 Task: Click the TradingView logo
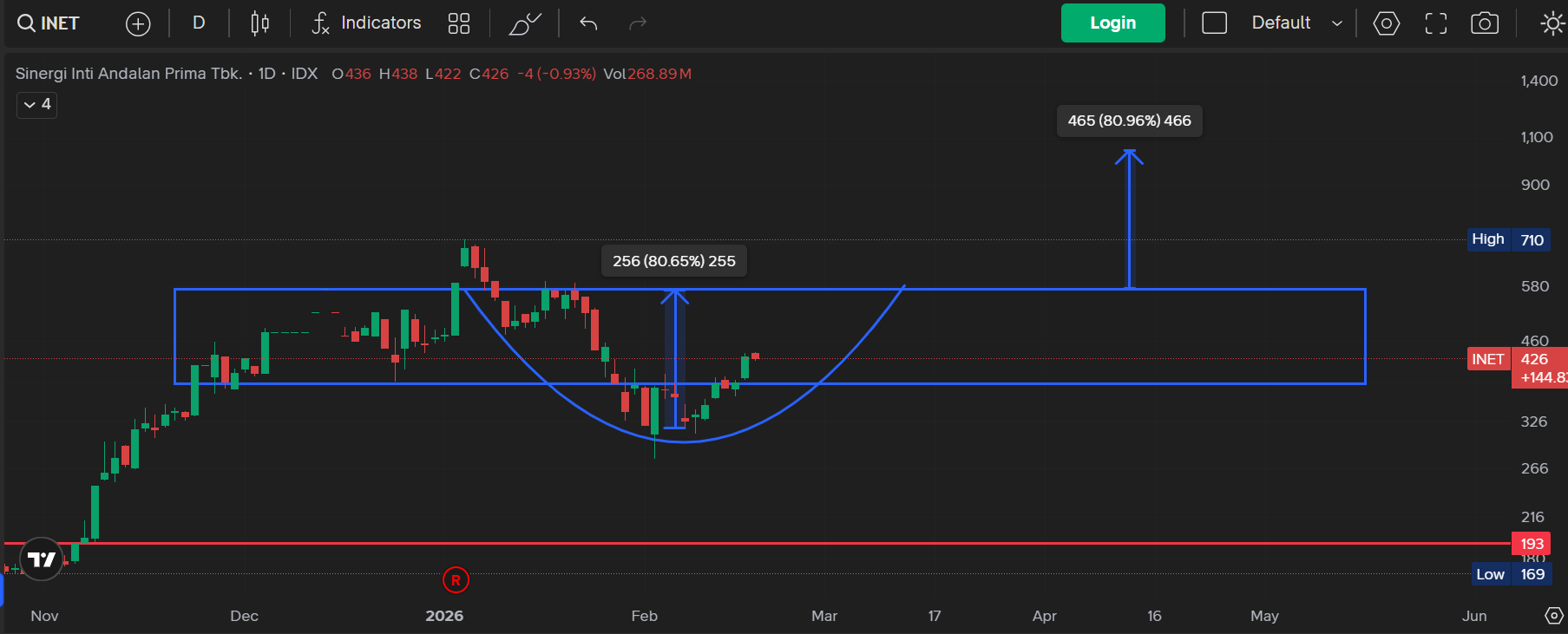click(42, 559)
